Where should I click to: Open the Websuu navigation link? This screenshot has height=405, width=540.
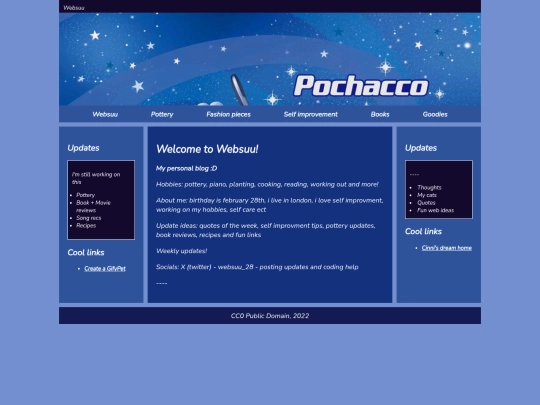click(x=105, y=114)
